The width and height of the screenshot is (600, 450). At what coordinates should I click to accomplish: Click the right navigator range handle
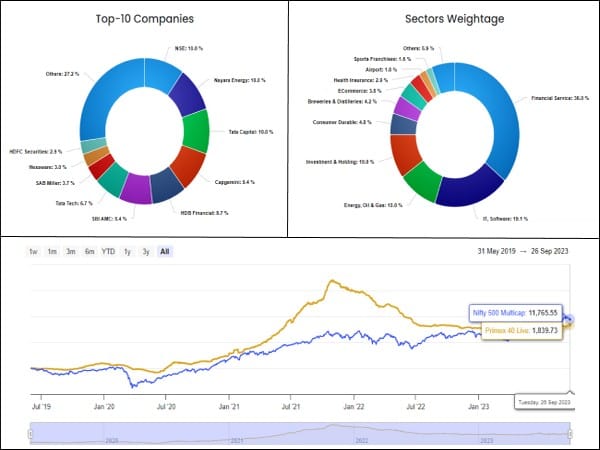571,434
